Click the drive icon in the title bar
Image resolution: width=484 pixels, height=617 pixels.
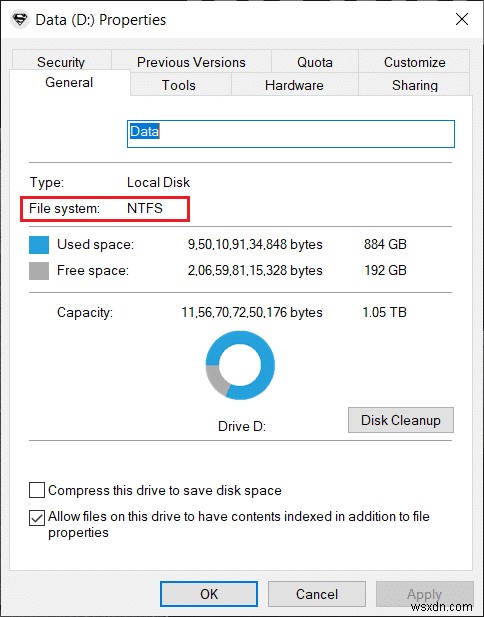20,20
